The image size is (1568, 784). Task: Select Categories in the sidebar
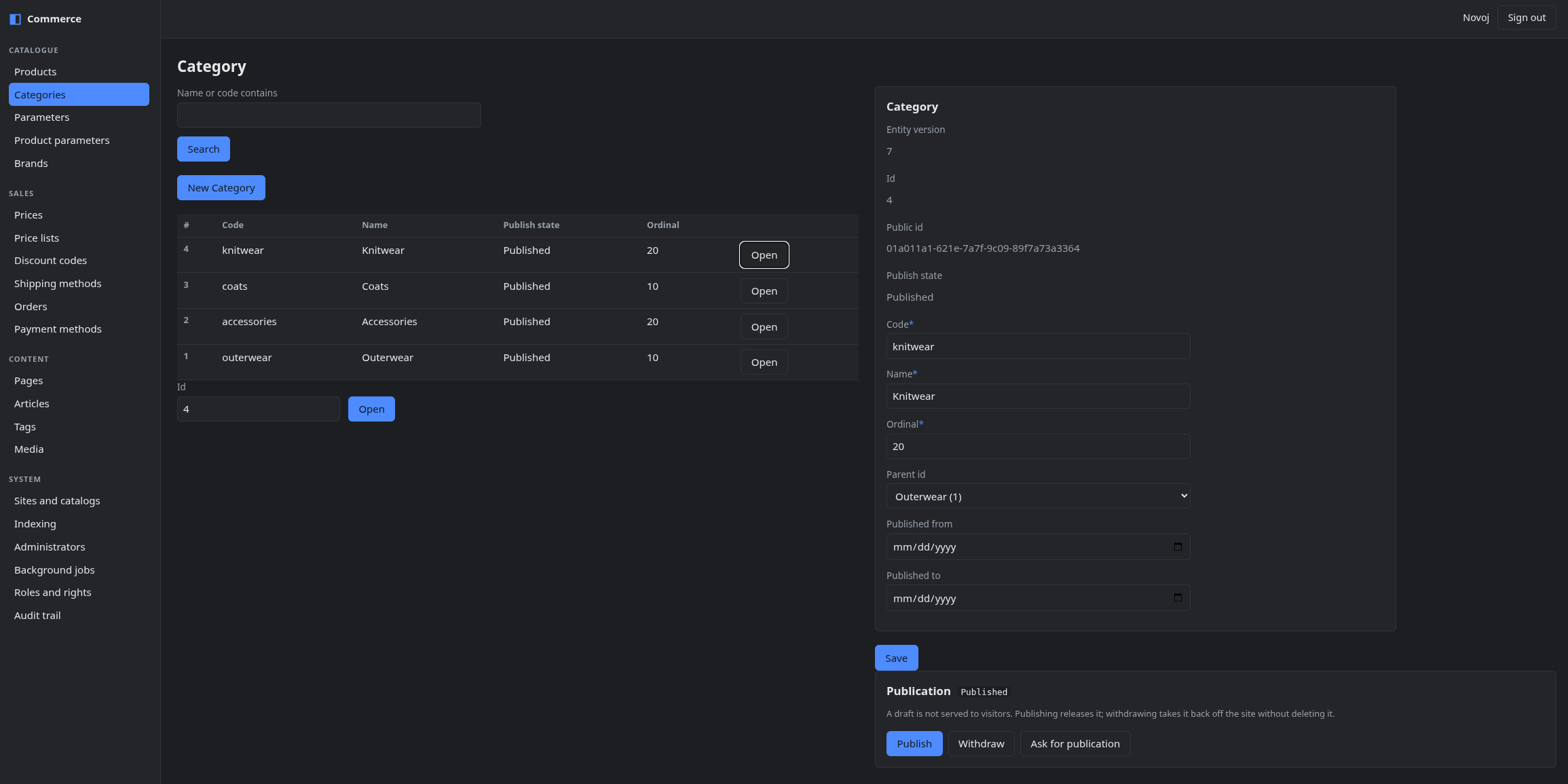79,94
